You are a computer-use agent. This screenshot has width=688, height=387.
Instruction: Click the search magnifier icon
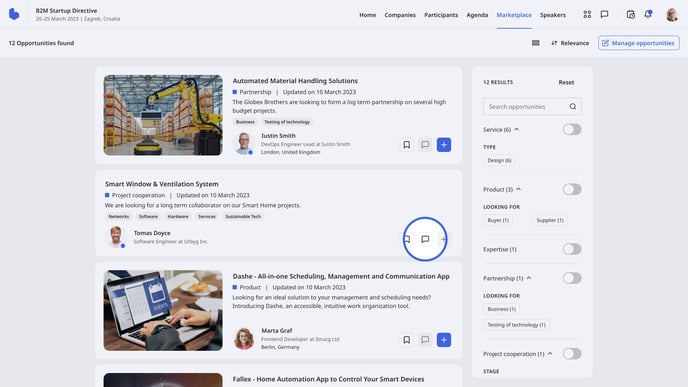573,107
